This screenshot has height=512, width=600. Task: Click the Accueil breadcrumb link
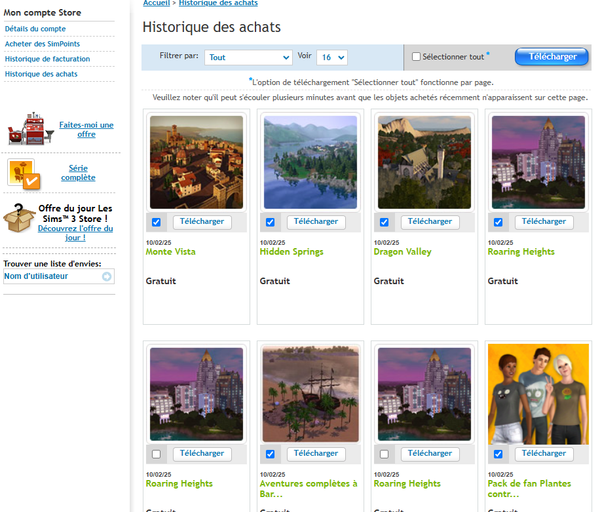pyautogui.click(x=156, y=3)
